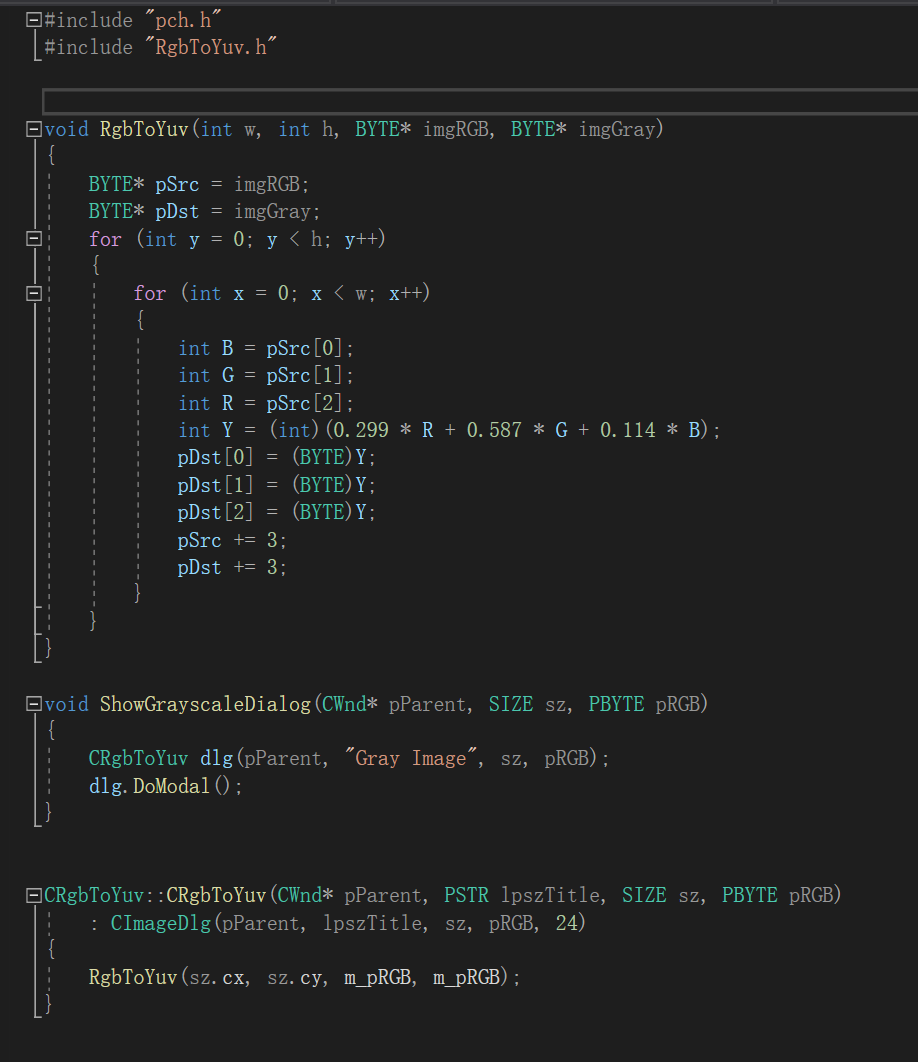Collapse the CRgbToYuv constructor block

pos(33,896)
